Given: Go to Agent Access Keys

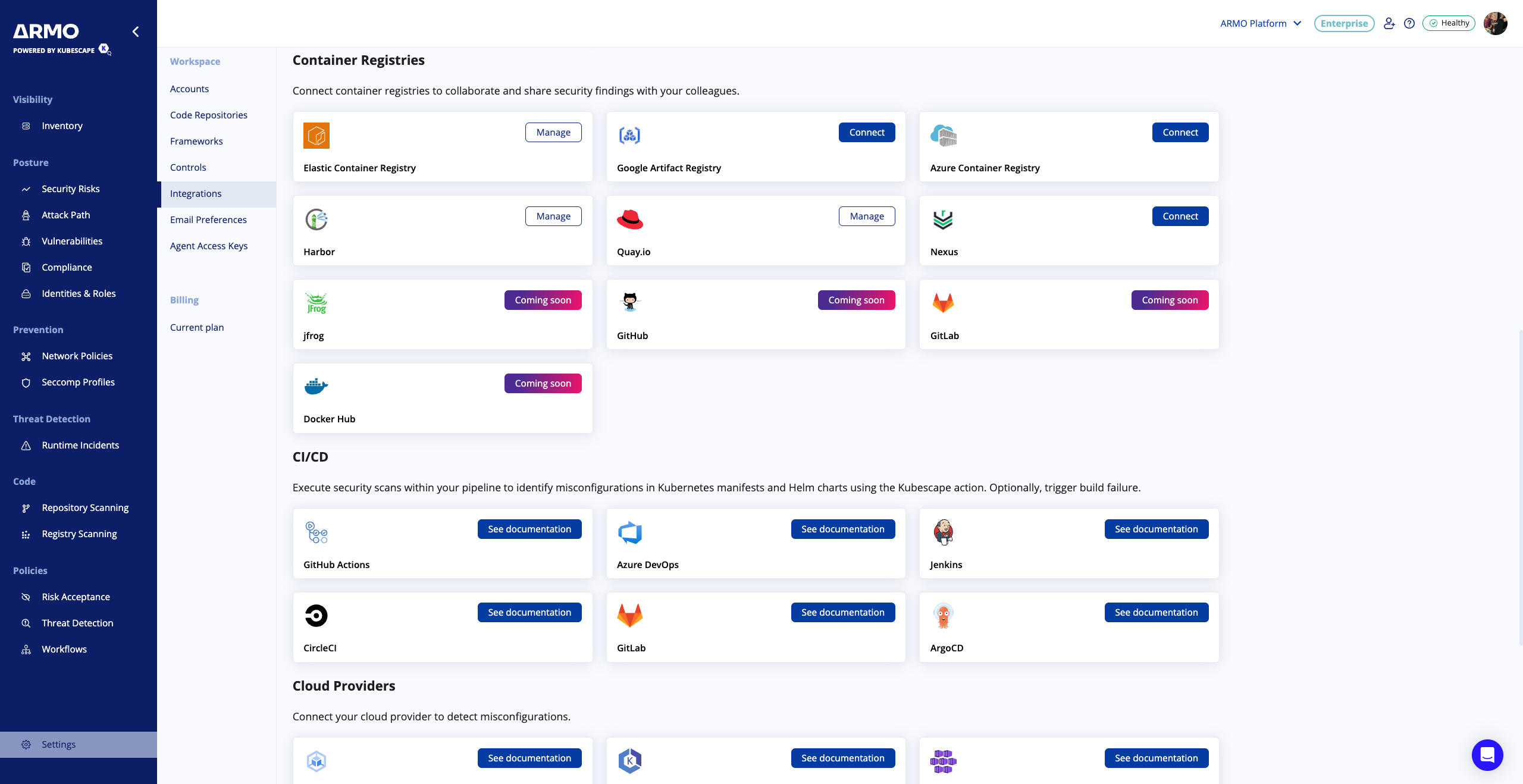Looking at the screenshot, I should (x=209, y=246).
